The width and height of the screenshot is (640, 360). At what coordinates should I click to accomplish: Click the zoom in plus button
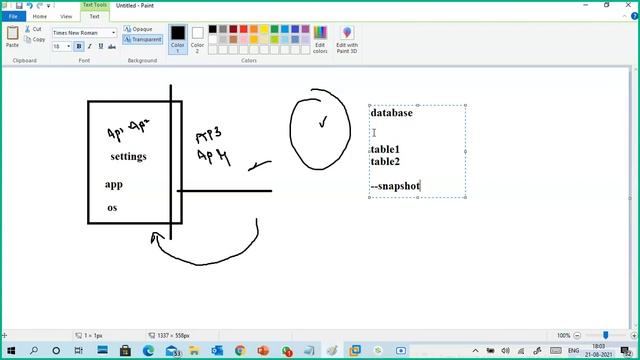click(634, 336)
